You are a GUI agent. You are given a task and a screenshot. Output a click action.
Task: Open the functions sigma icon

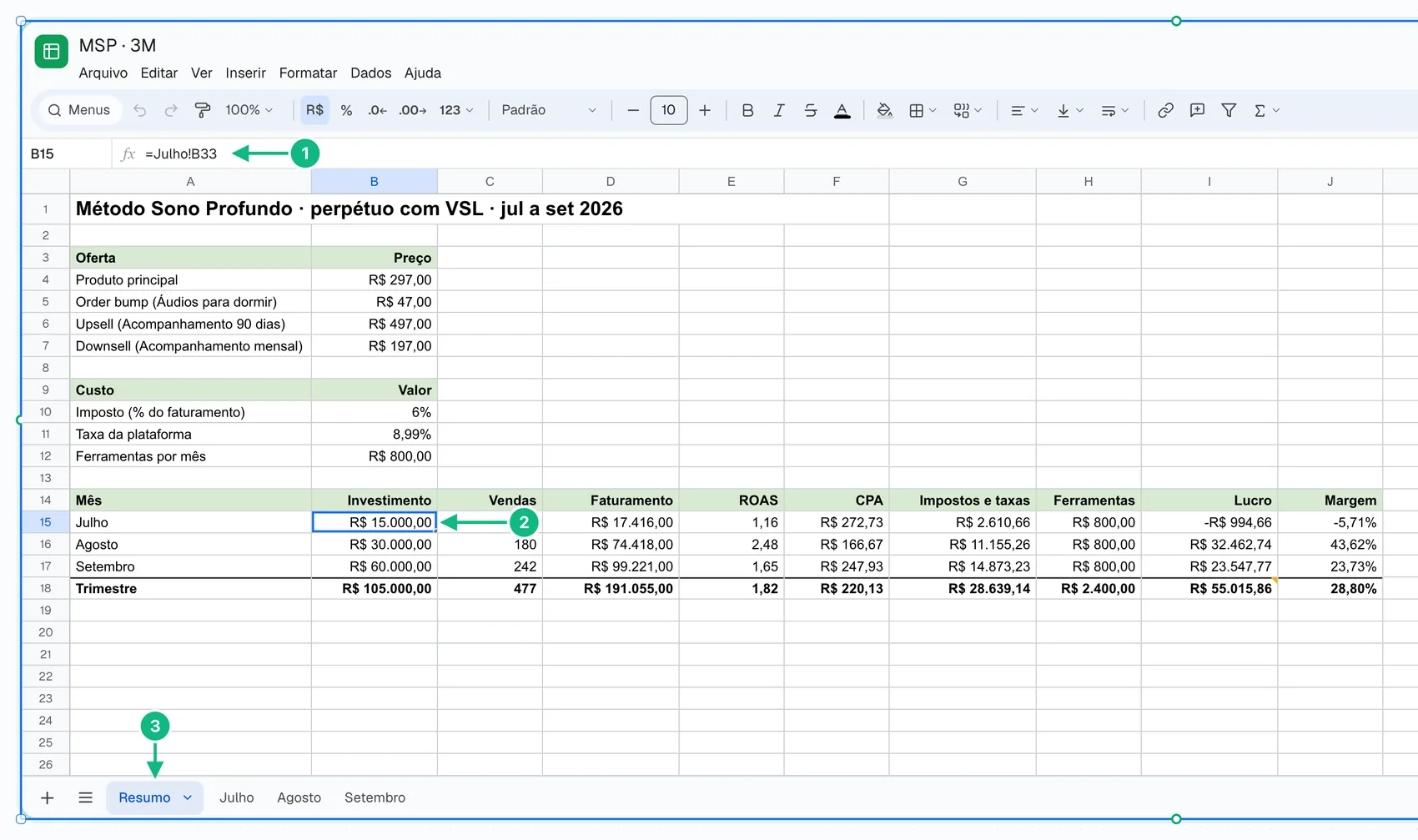pyautogui.click(x=1266, y=110)
